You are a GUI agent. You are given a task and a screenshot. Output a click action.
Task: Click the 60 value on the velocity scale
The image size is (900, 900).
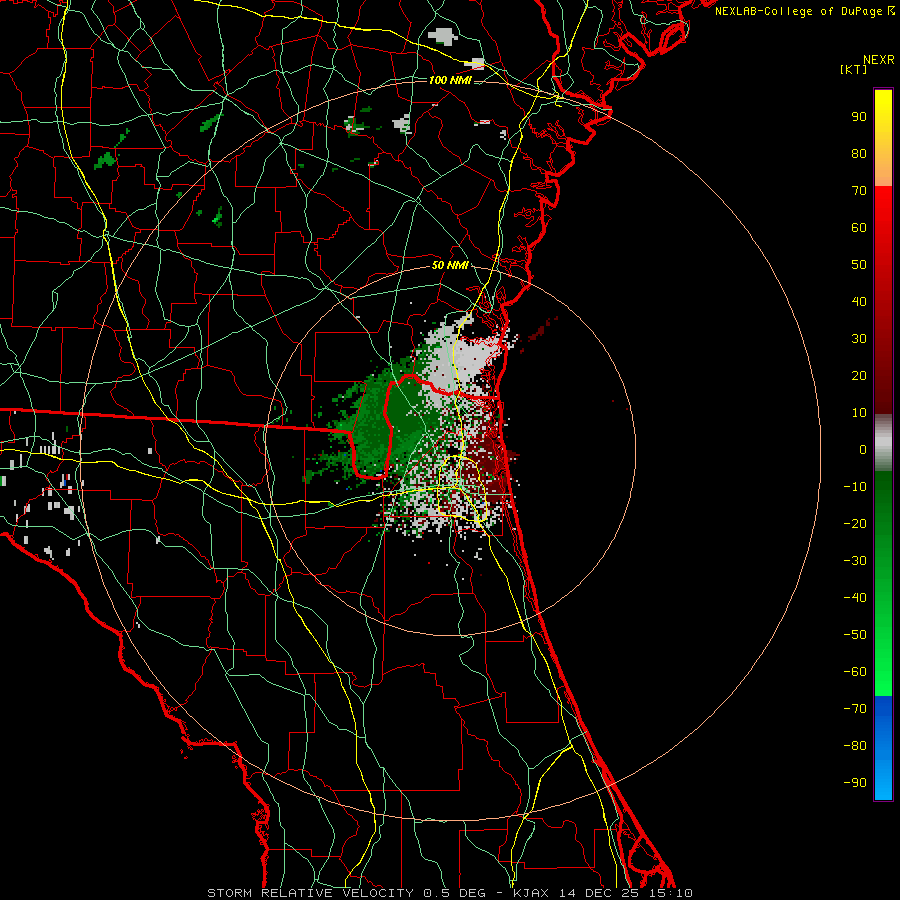pyautogui.click(x=859, y=228)
